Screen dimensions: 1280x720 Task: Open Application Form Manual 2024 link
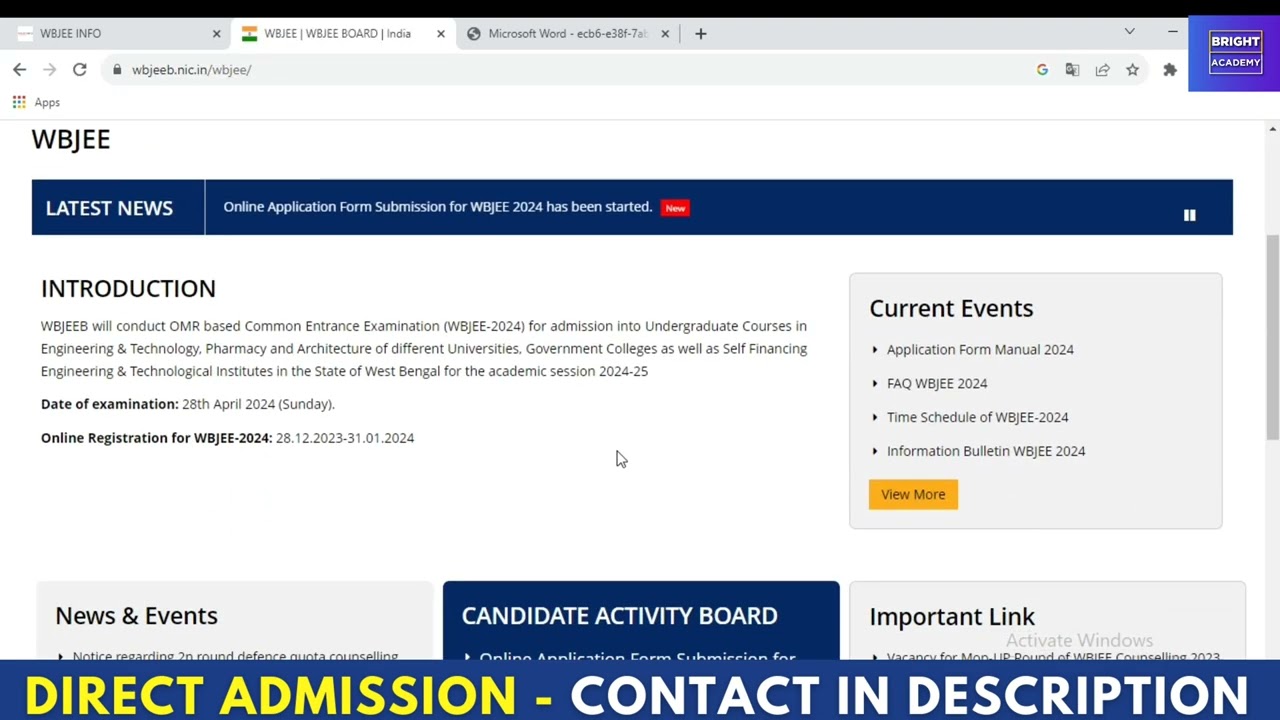[x=980, y=349]
